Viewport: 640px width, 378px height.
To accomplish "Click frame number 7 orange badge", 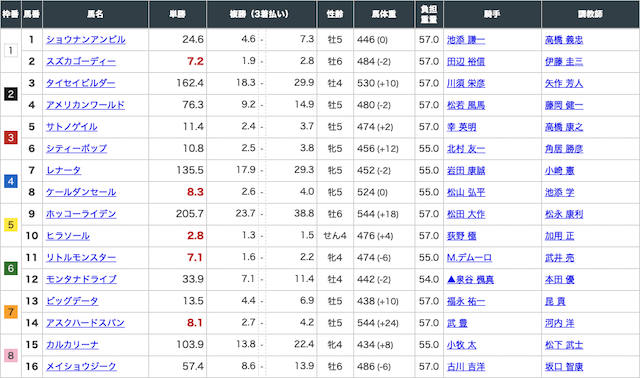I will tap(11, 312).
